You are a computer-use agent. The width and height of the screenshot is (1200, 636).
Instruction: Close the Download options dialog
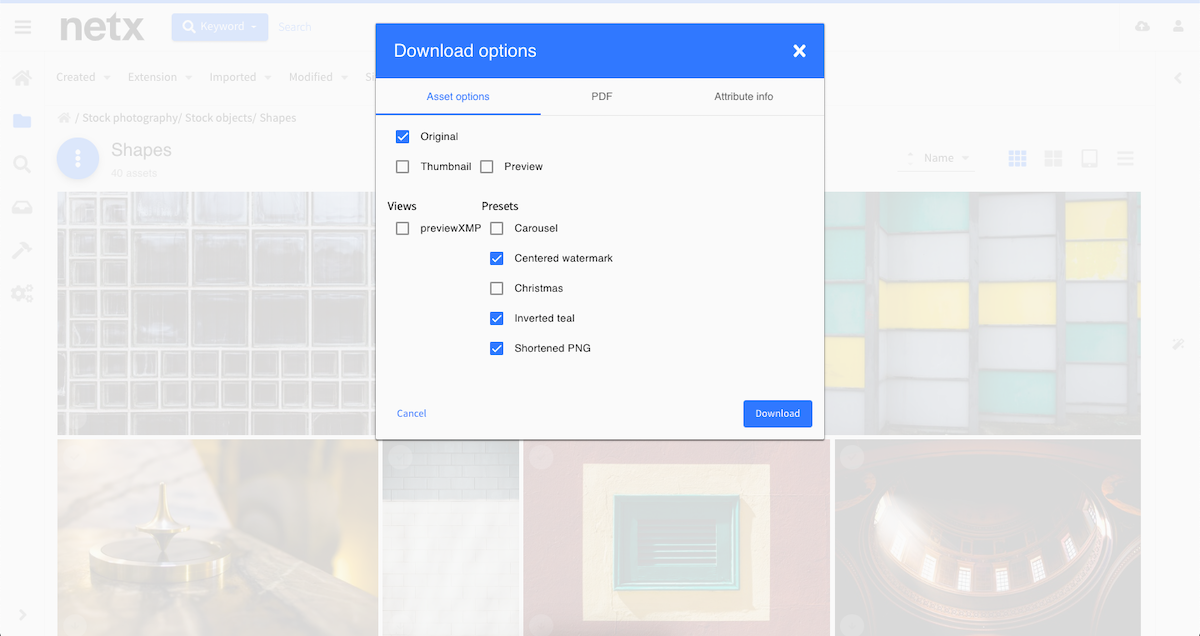coord(799,51)
